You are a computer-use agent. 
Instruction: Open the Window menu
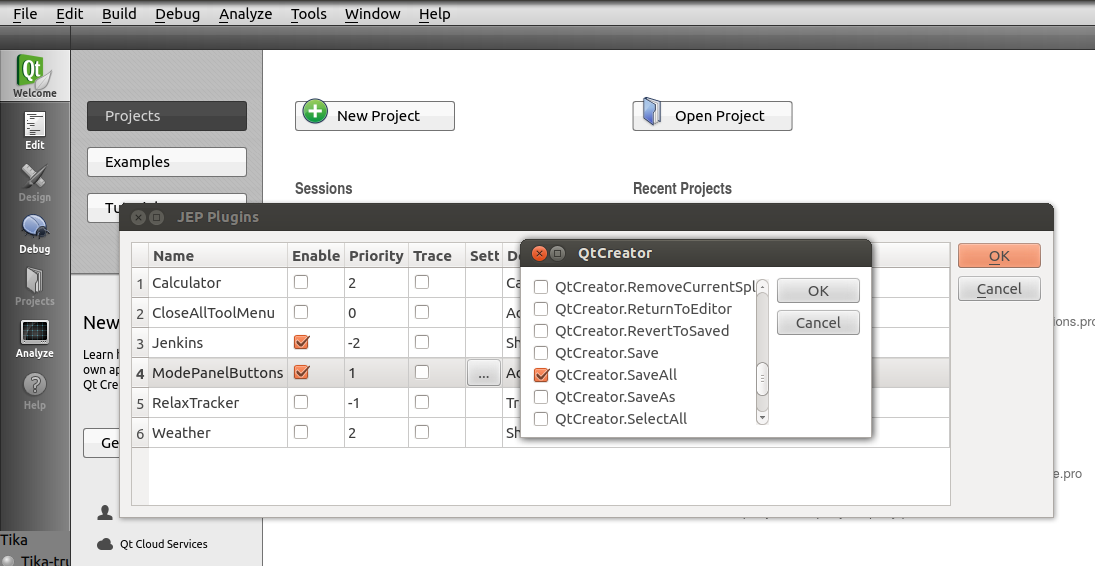[x=372, y=14]
